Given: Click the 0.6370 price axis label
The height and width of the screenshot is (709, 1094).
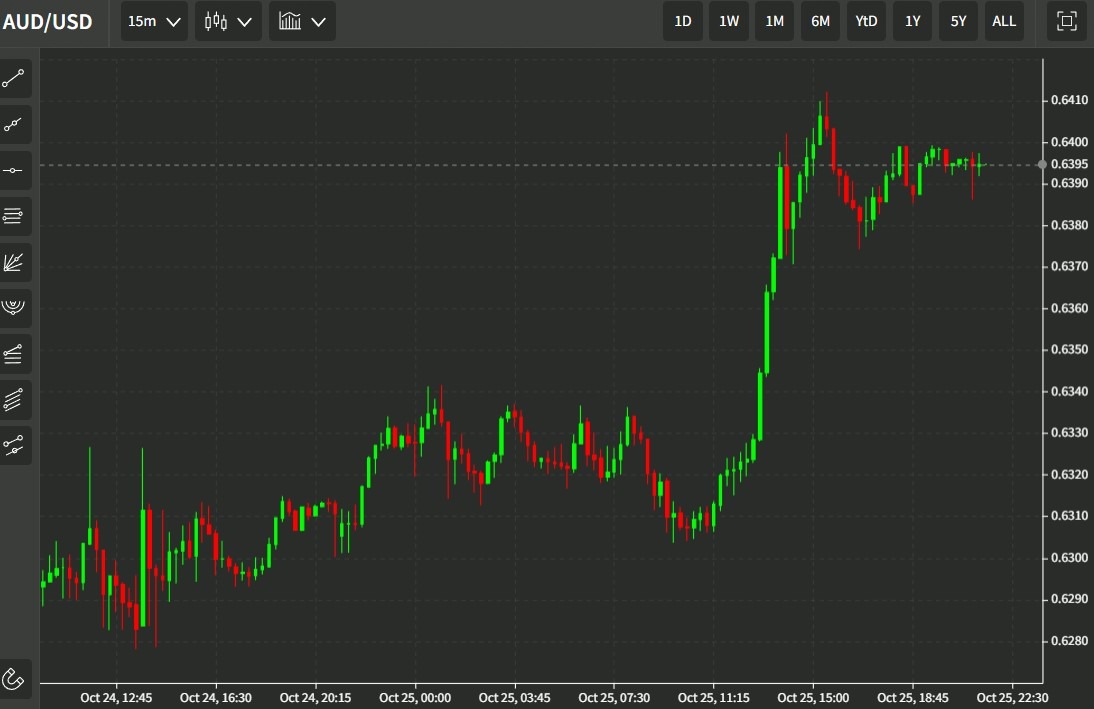Looking at the screenshot, I should 1070,266.
